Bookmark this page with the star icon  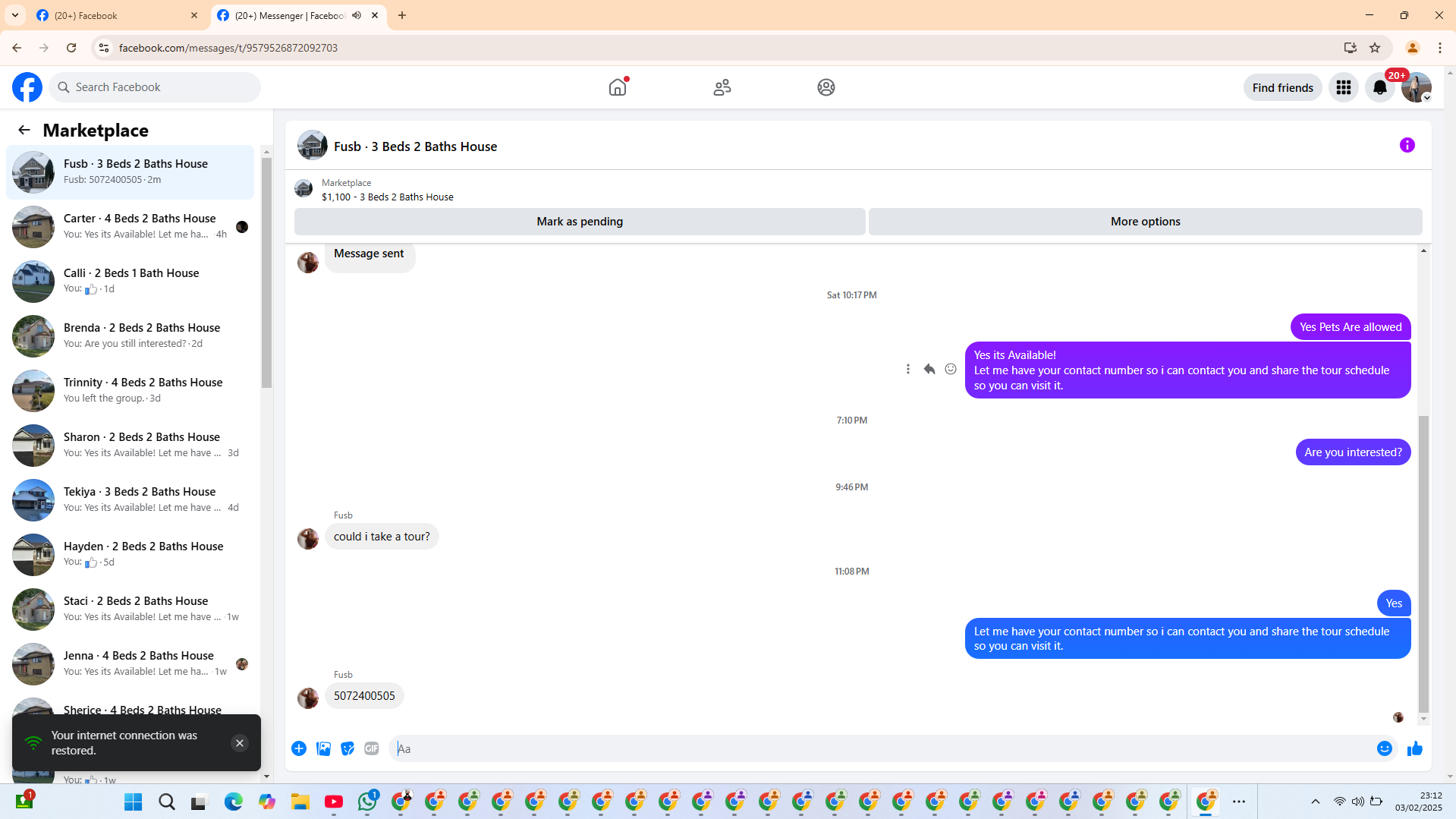point(1375,48)
